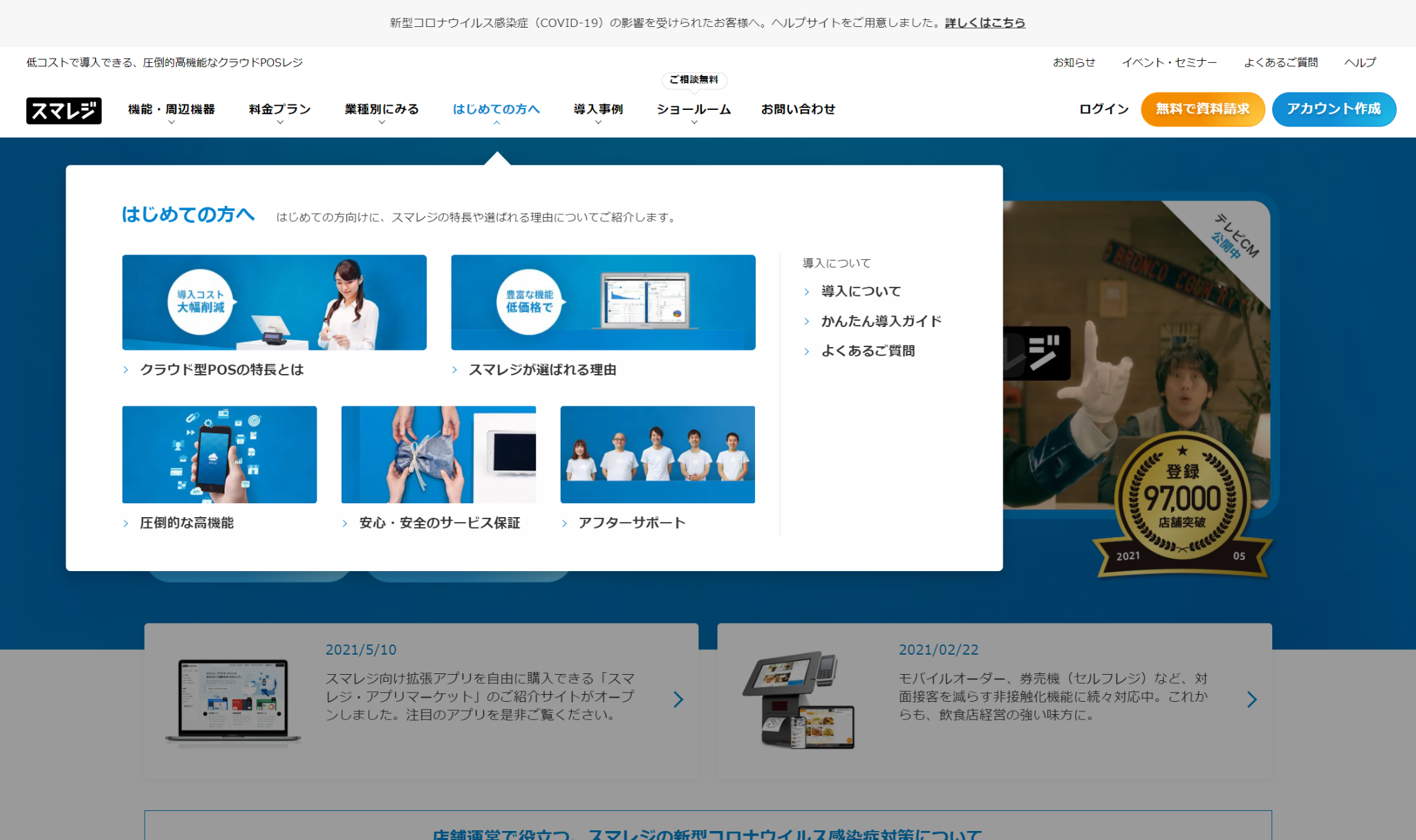Open お知らせ in top bar
Viewport: 1416px width, 840px height.
[1074, 62]
